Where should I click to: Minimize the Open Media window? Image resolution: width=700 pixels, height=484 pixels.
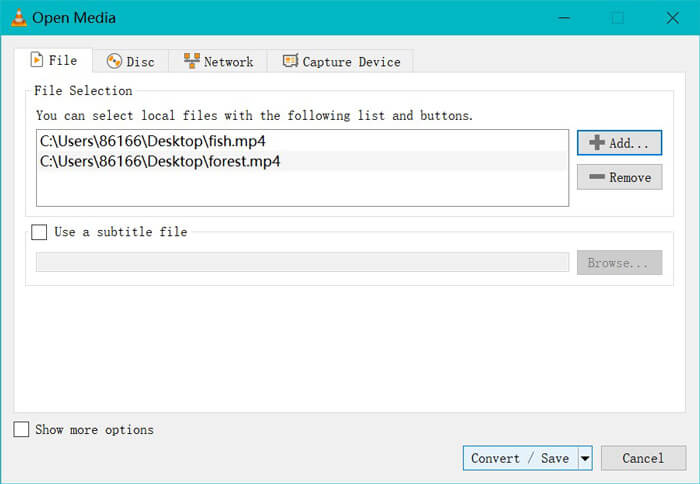[564, 18]
